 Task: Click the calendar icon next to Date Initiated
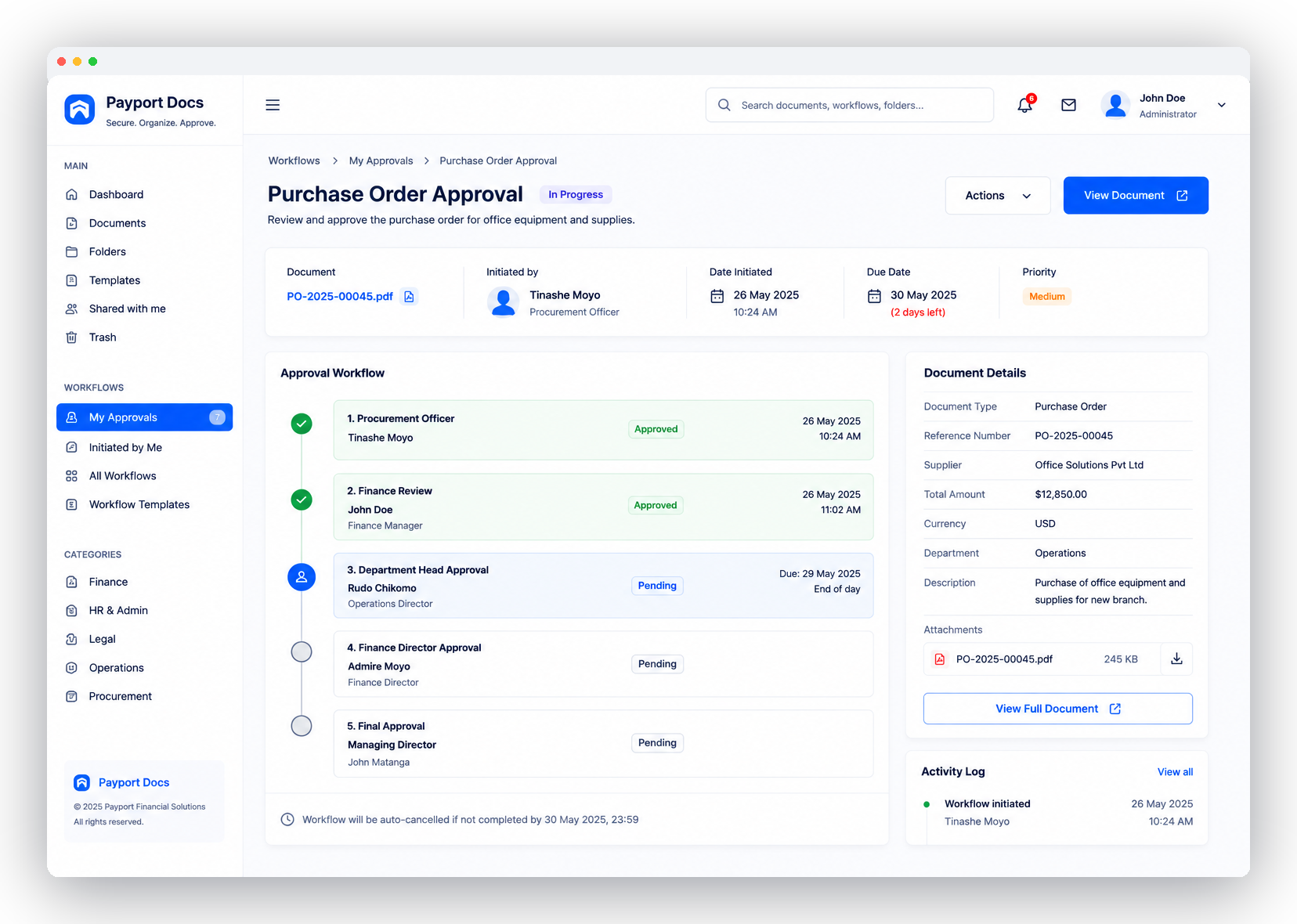point(717,296)
